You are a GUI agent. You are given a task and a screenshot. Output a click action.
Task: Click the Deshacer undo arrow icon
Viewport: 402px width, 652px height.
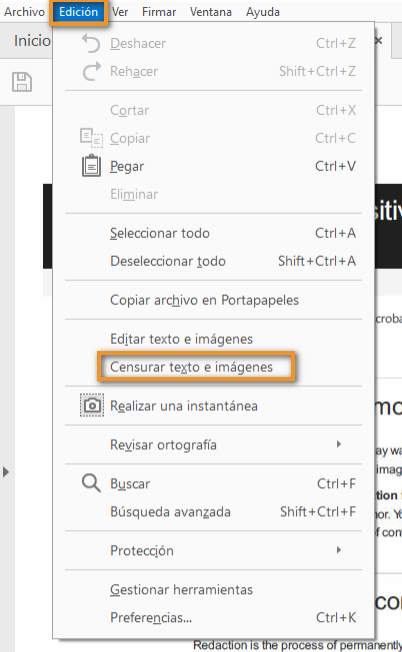(91, 44)
